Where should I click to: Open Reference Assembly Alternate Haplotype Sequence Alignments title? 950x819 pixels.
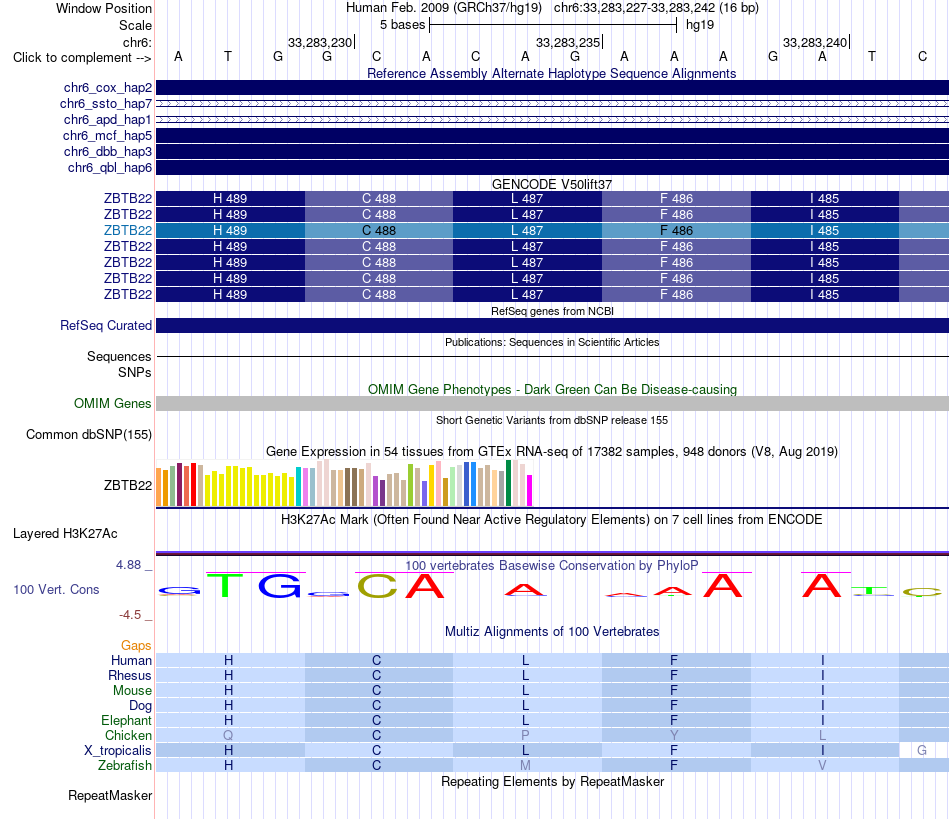coord(552,73)
